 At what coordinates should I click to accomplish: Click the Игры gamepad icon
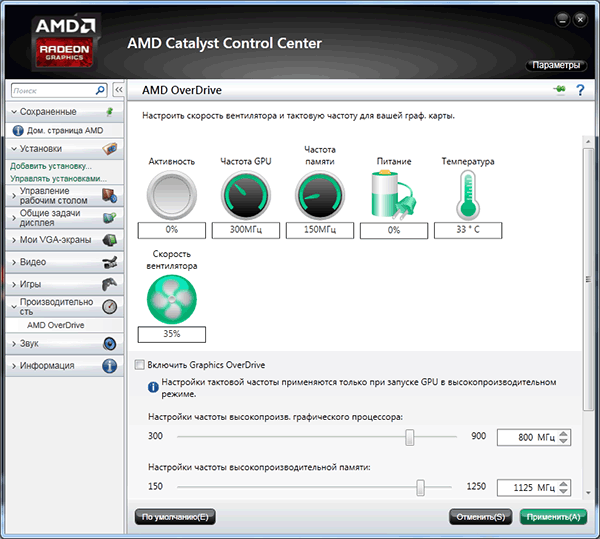[x=110, y=284]
